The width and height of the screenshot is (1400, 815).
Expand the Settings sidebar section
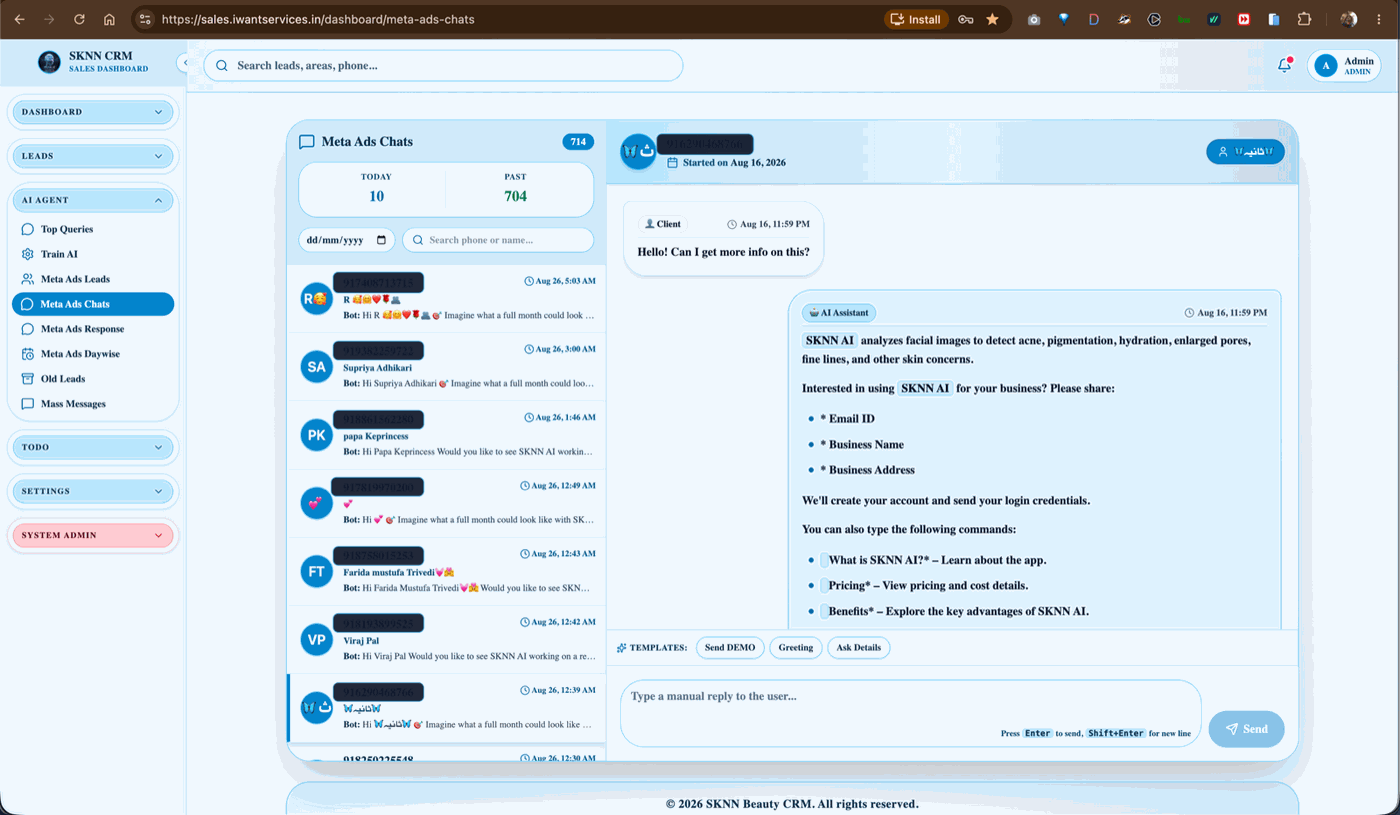click(x=92, y=491)
